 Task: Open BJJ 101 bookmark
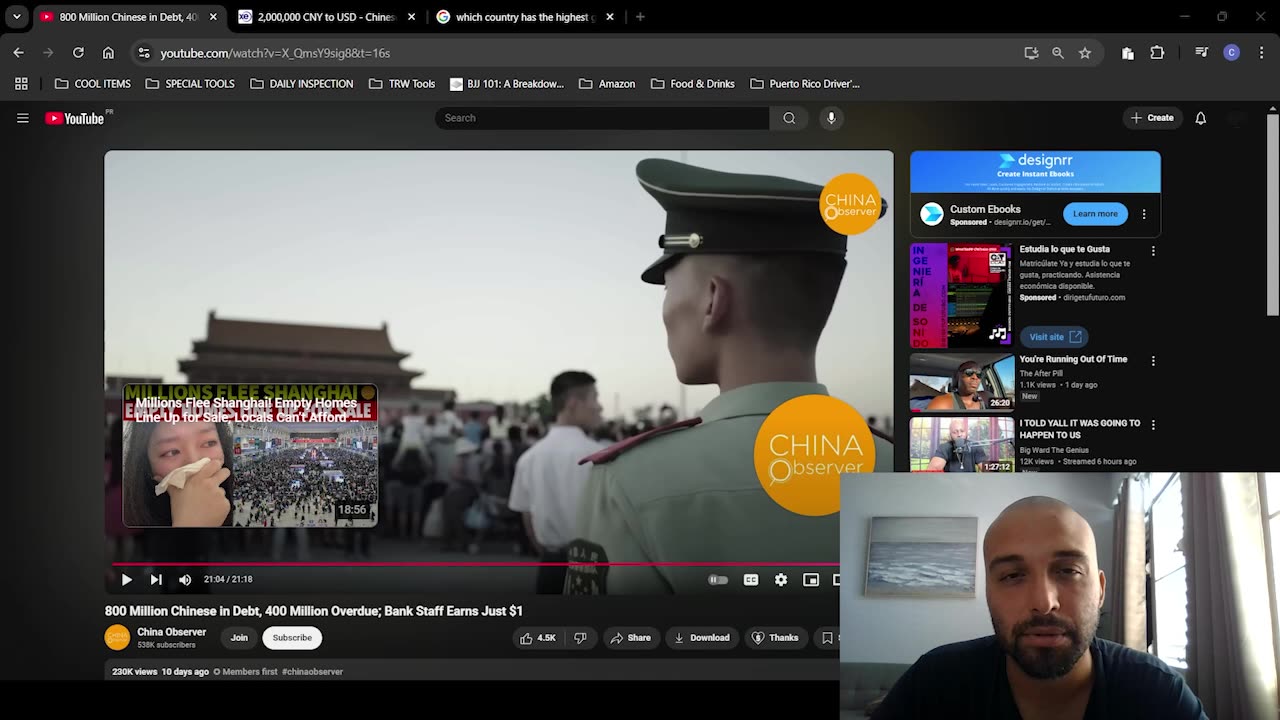pyautogui.click(x=507, y=84)
